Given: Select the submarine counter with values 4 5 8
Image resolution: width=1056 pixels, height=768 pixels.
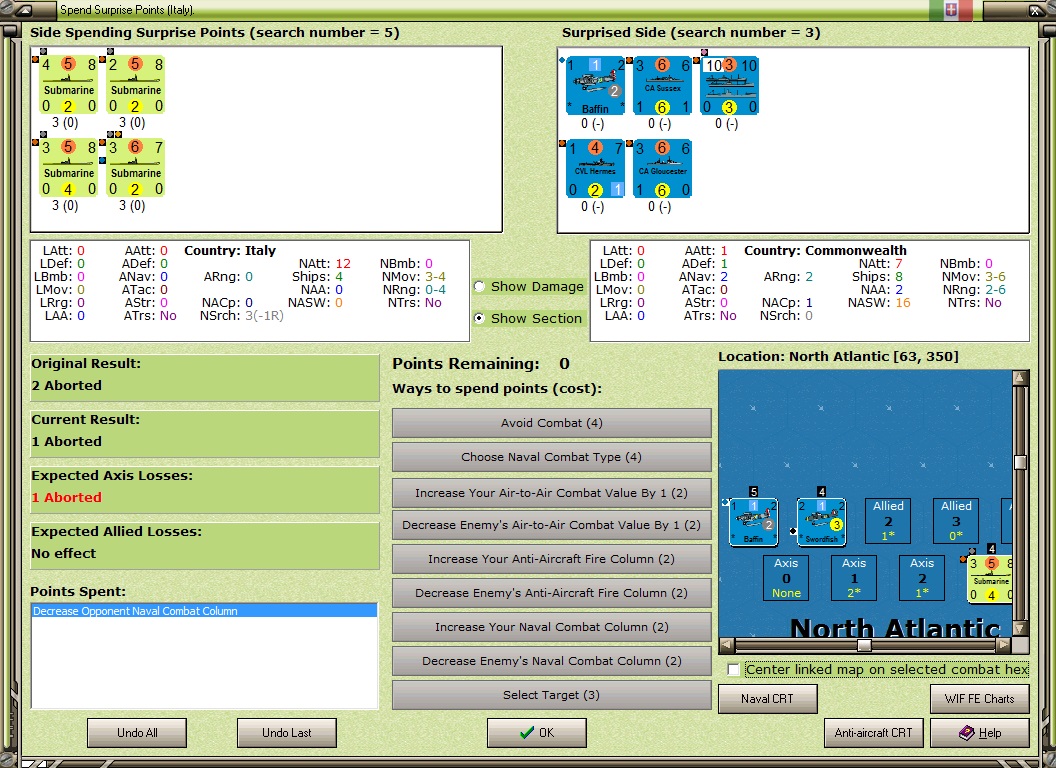Looking at the screenshot, I should (x=69, y=85).
